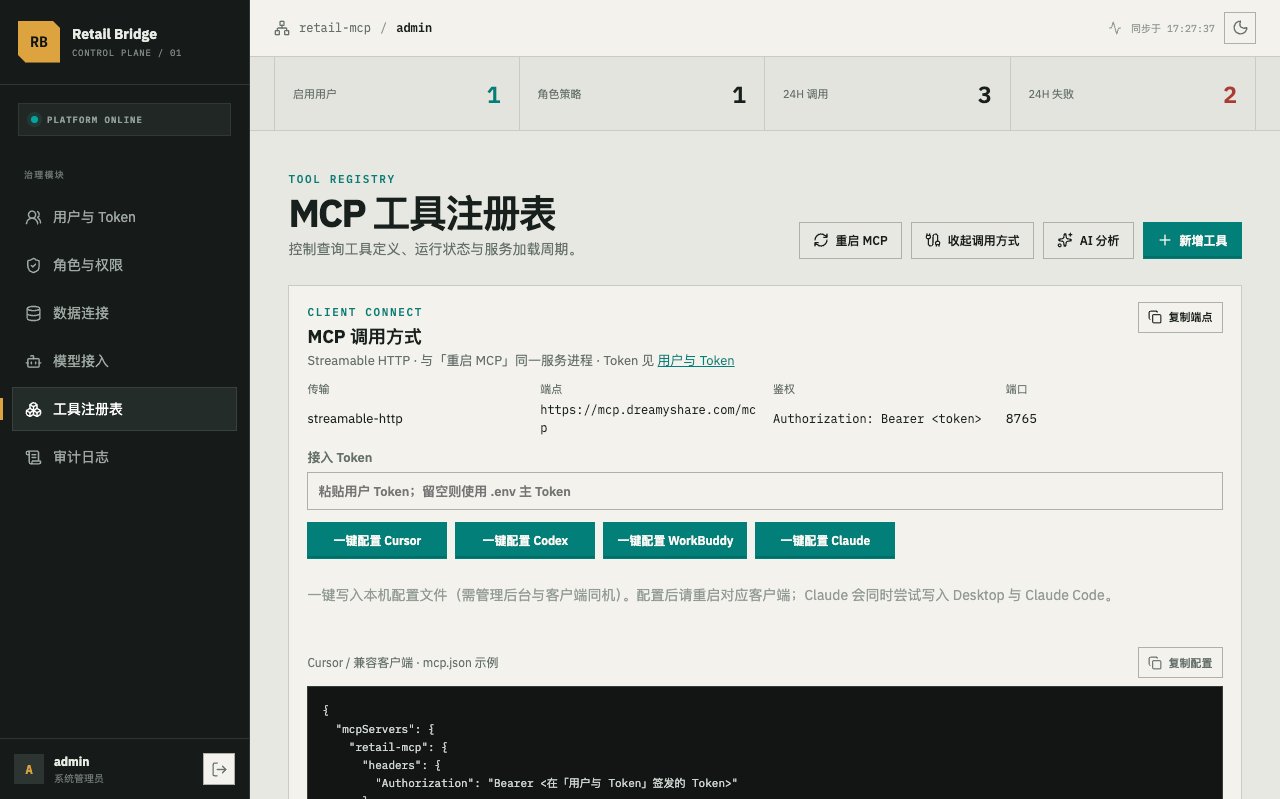Screen dimensions: 1280x799
Task: Open 审计日志 page
Action: click(124, 457)
